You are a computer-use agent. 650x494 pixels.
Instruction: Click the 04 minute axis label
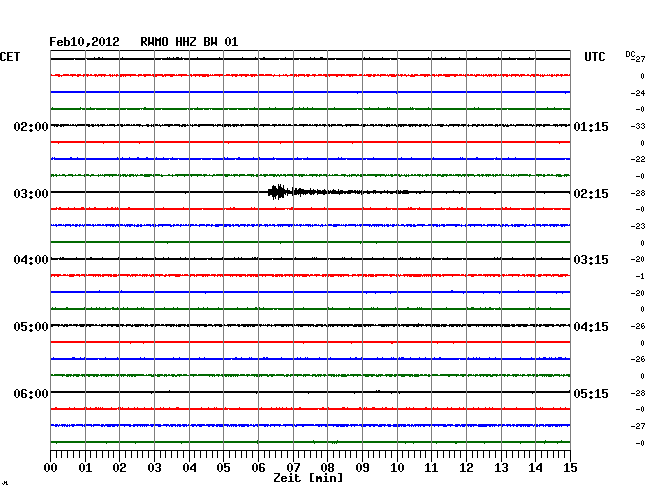pos(189,468)
